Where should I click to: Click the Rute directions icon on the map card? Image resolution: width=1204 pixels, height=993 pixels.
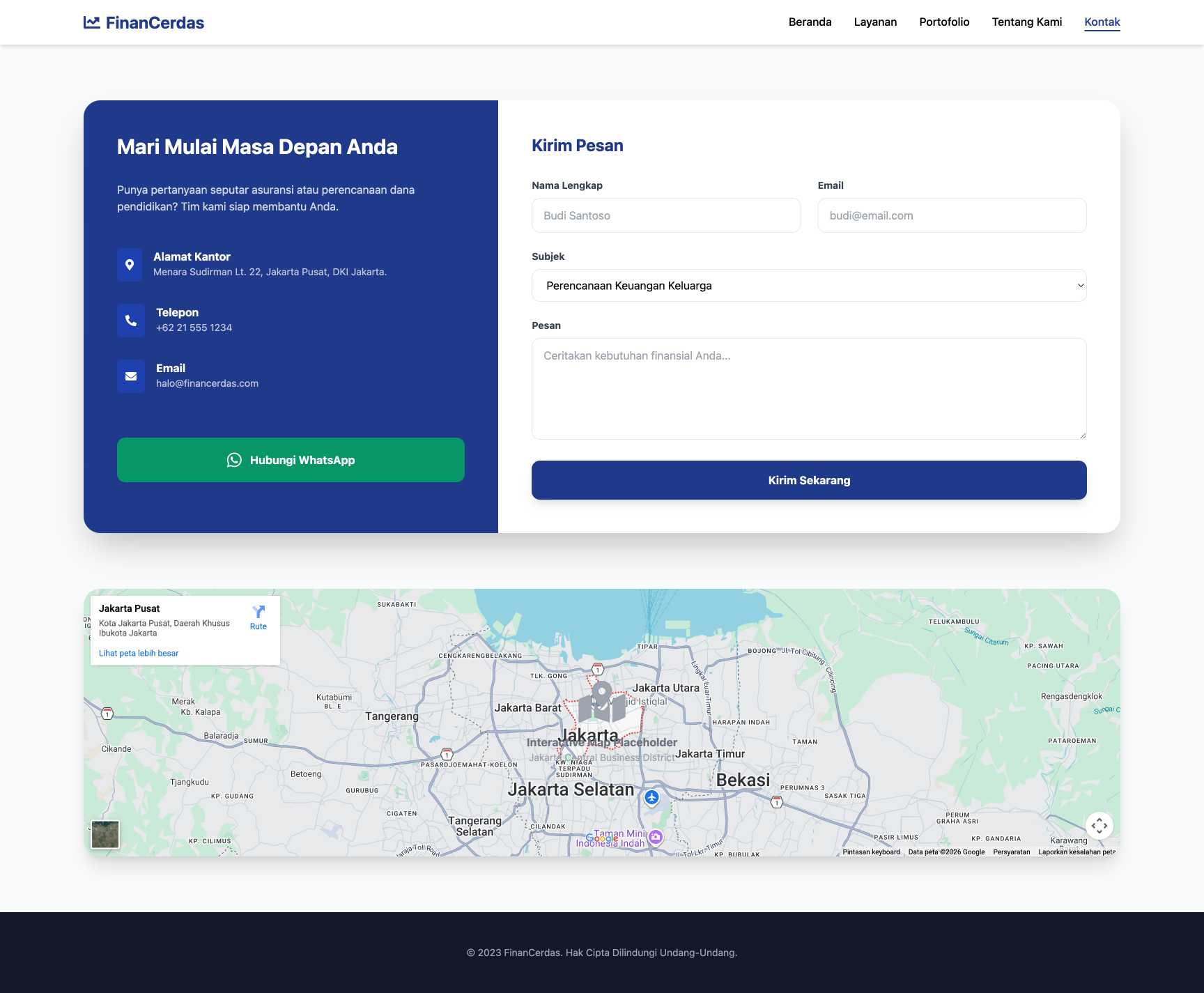(258, 611)
